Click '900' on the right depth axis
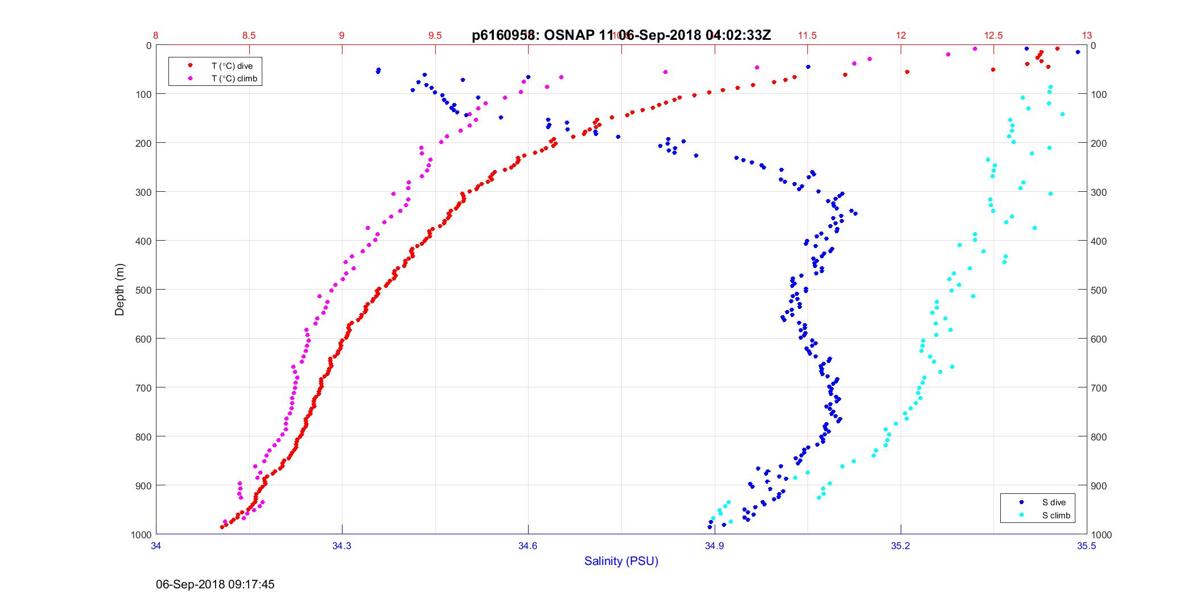Screen dimensions: 1200x601 coord(1100,487)
